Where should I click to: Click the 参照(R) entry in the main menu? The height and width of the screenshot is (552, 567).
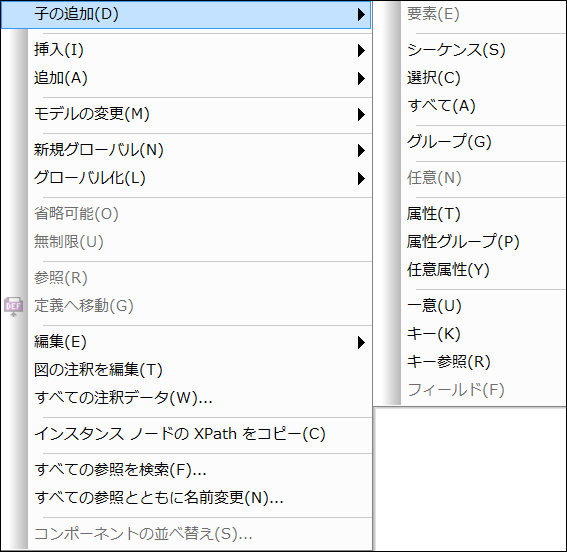coord(186,278)
